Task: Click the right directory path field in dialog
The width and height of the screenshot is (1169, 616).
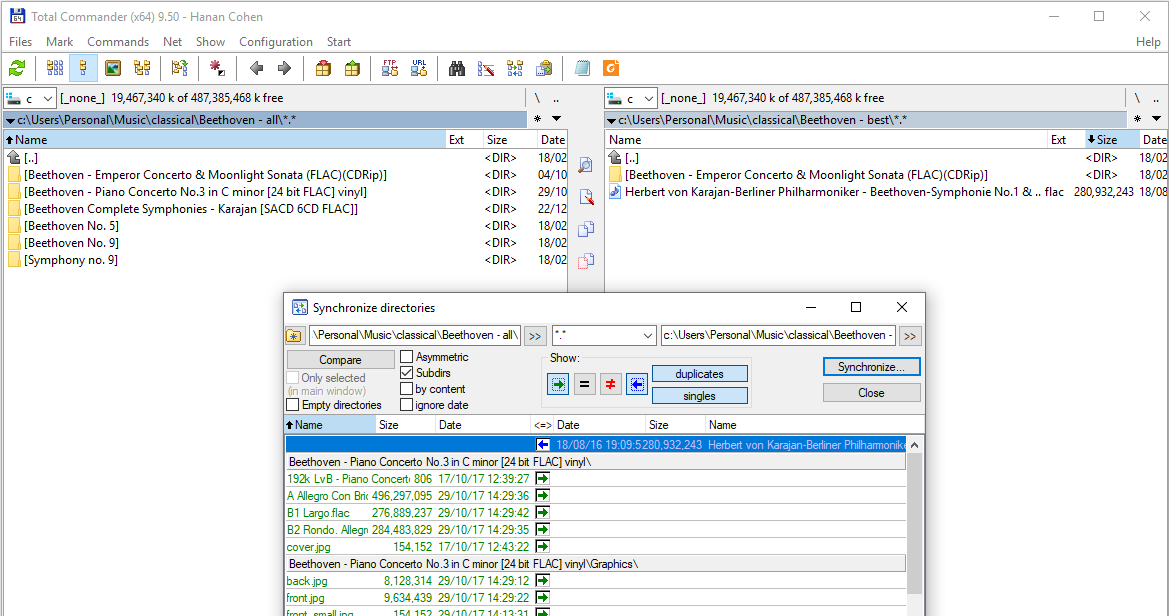Action: [x=778, y=336]
